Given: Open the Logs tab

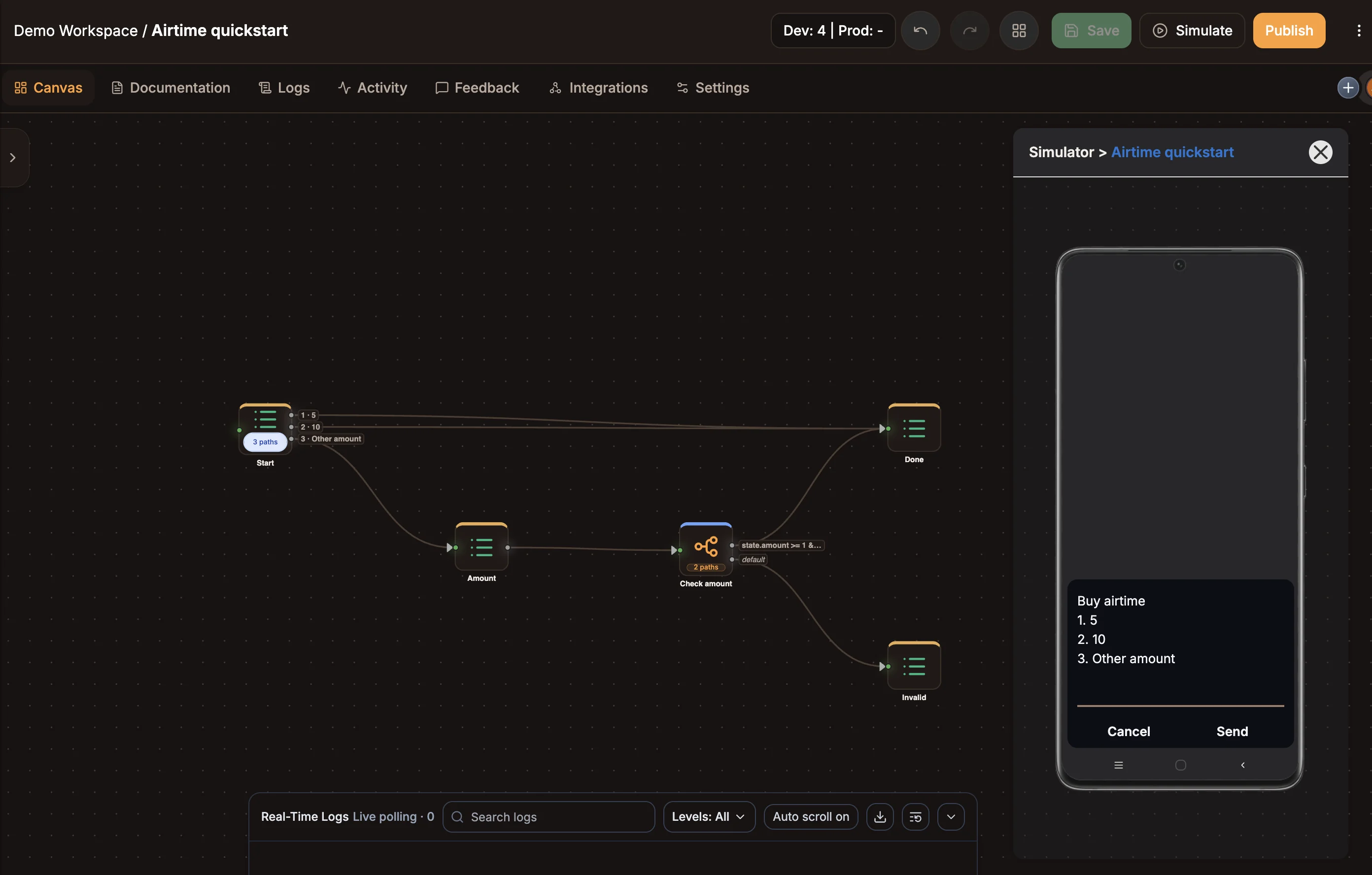Looking at the screenshot, I should (x=284, y=88).
